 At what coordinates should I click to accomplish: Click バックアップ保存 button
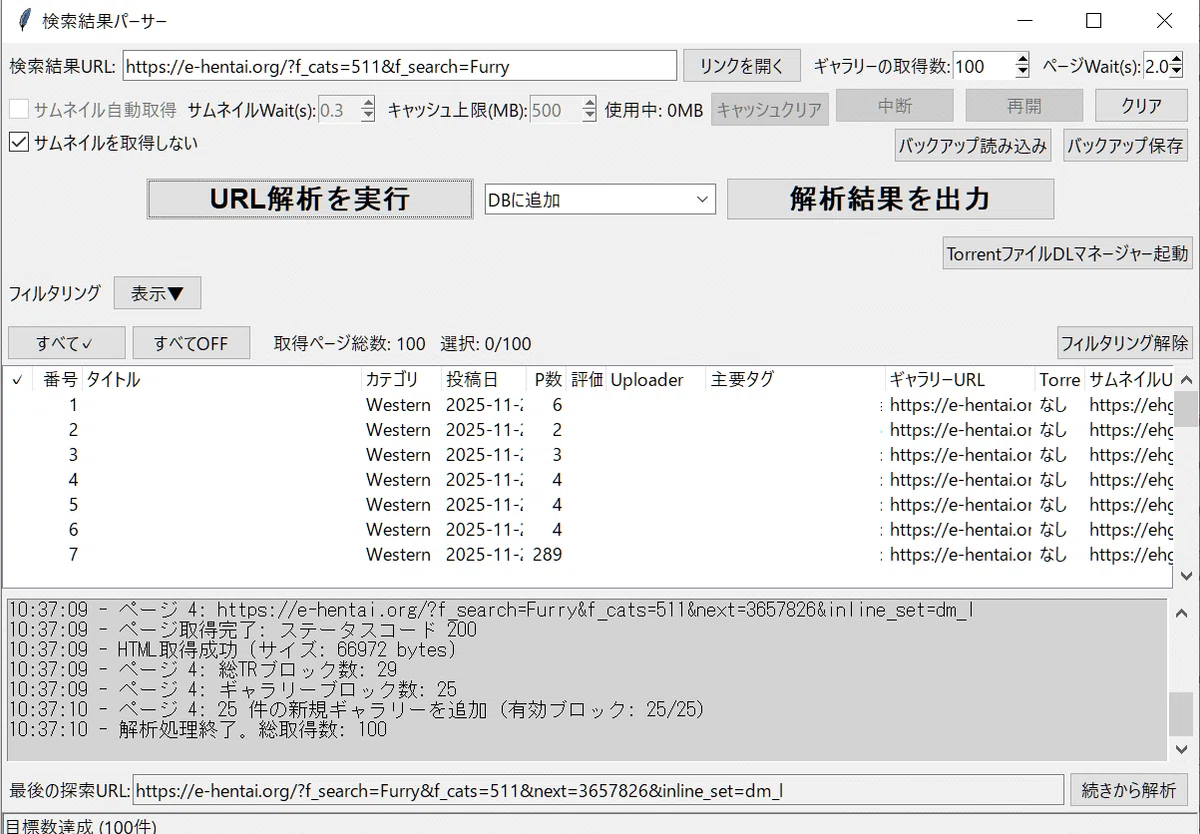click(1125, 146)
